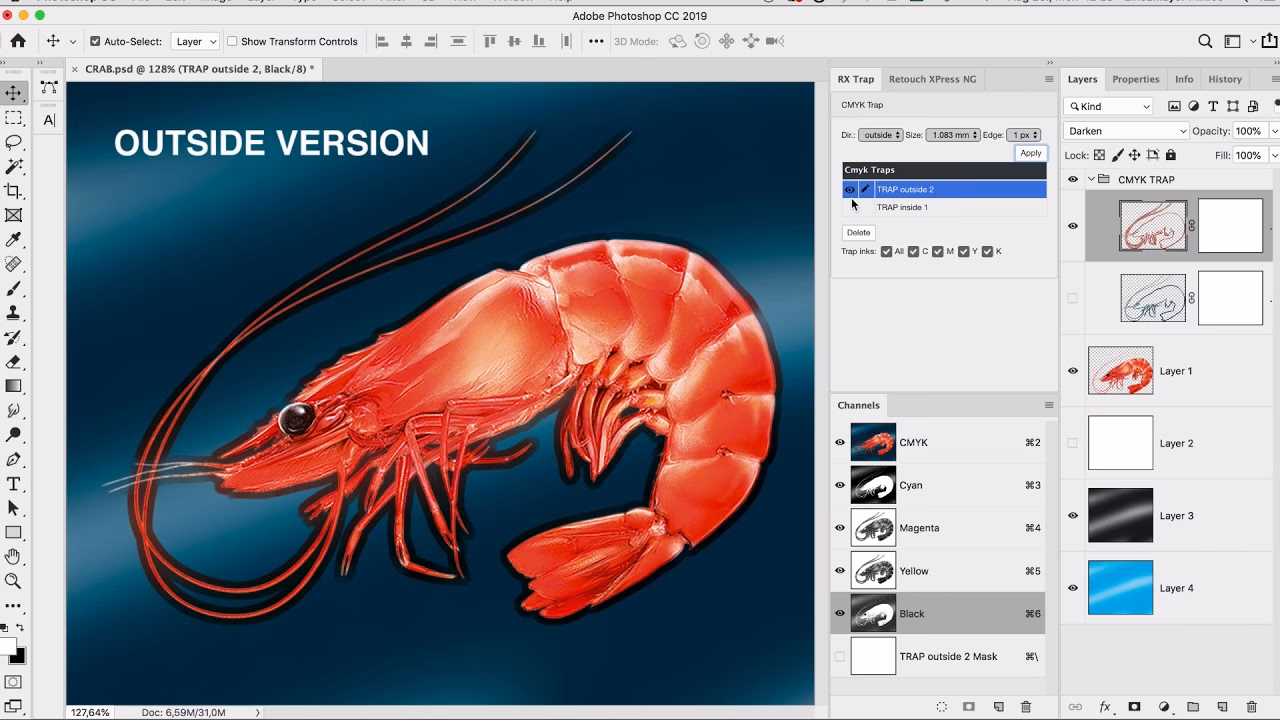Screen dimensions: 1280x720
Task: Open the Darken blend mode dropdown
Action: (x=1125, y=130)
